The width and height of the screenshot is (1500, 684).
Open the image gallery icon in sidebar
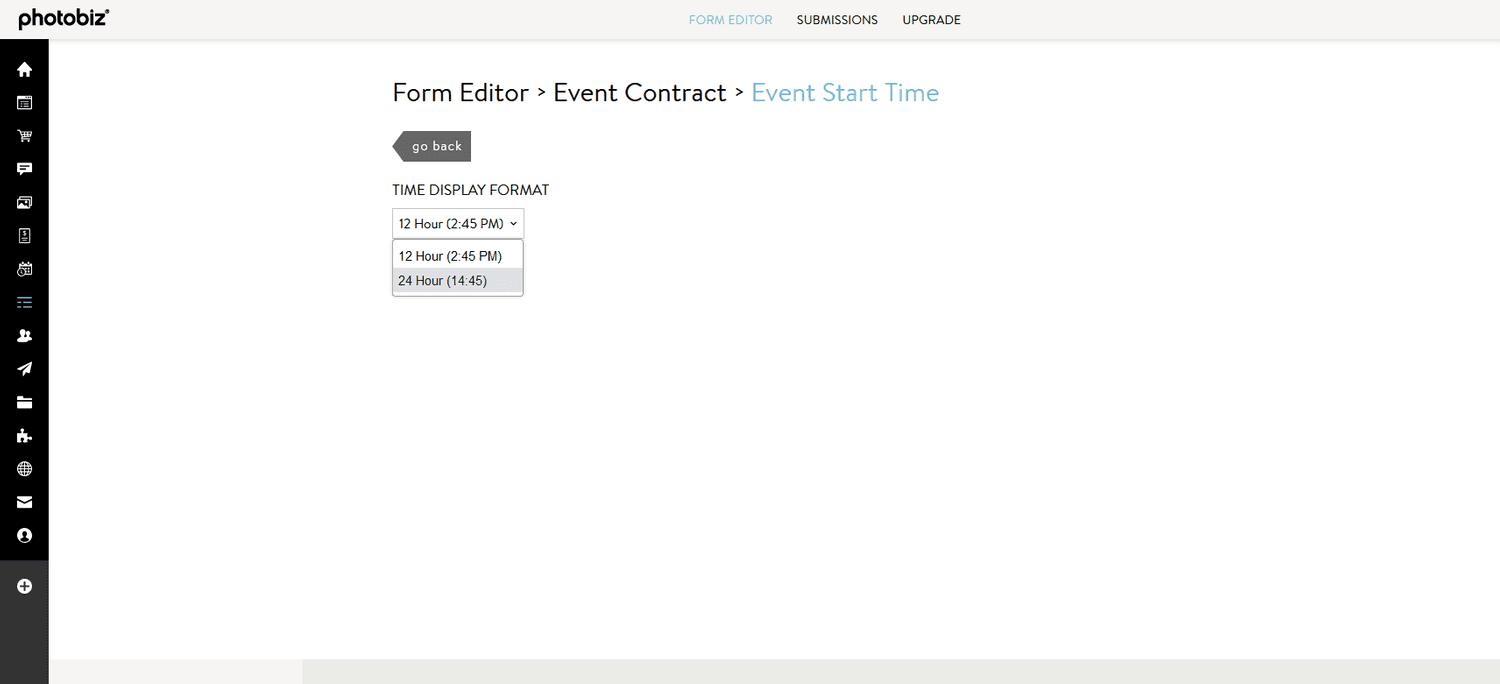[24, 202]
